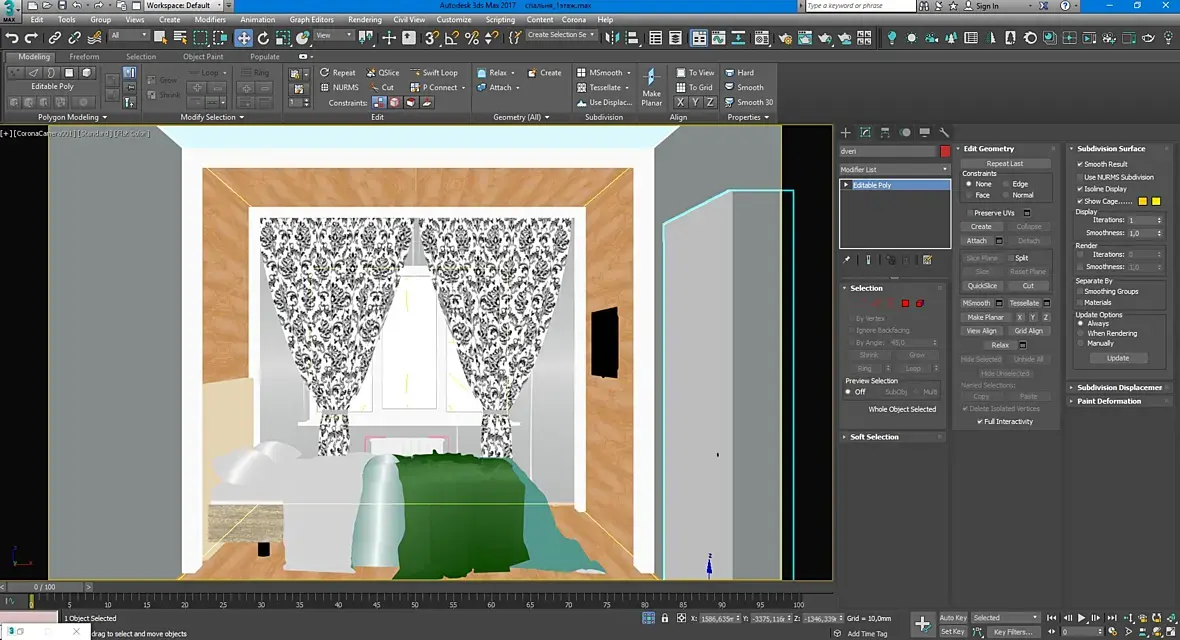Expand the Soft Selection rollout
This screenshot has height=640, width=1180.
(x=874, y=437)
